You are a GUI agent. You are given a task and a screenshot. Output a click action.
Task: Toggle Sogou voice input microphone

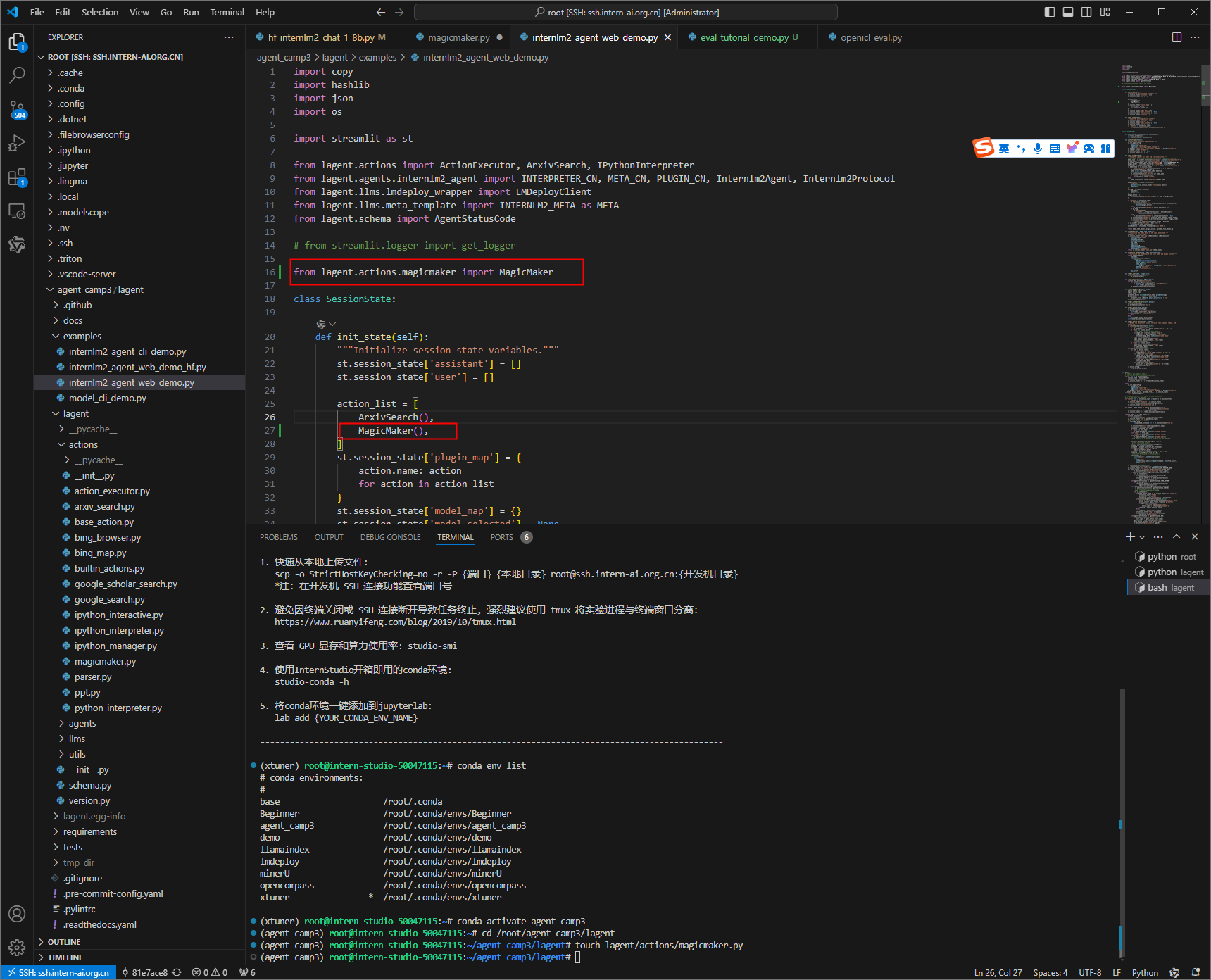coord(1038,148)
